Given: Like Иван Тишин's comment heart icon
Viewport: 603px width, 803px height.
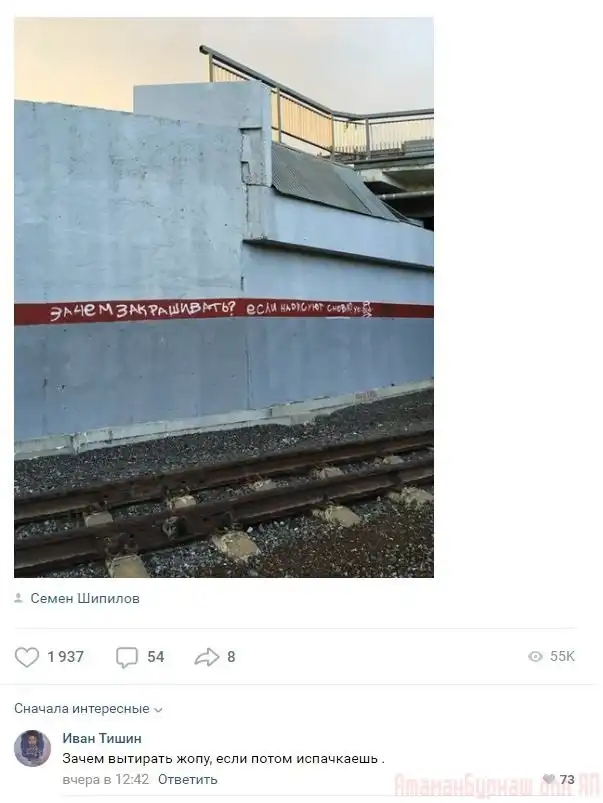Looking at the screenshot, I should point(549,779).
